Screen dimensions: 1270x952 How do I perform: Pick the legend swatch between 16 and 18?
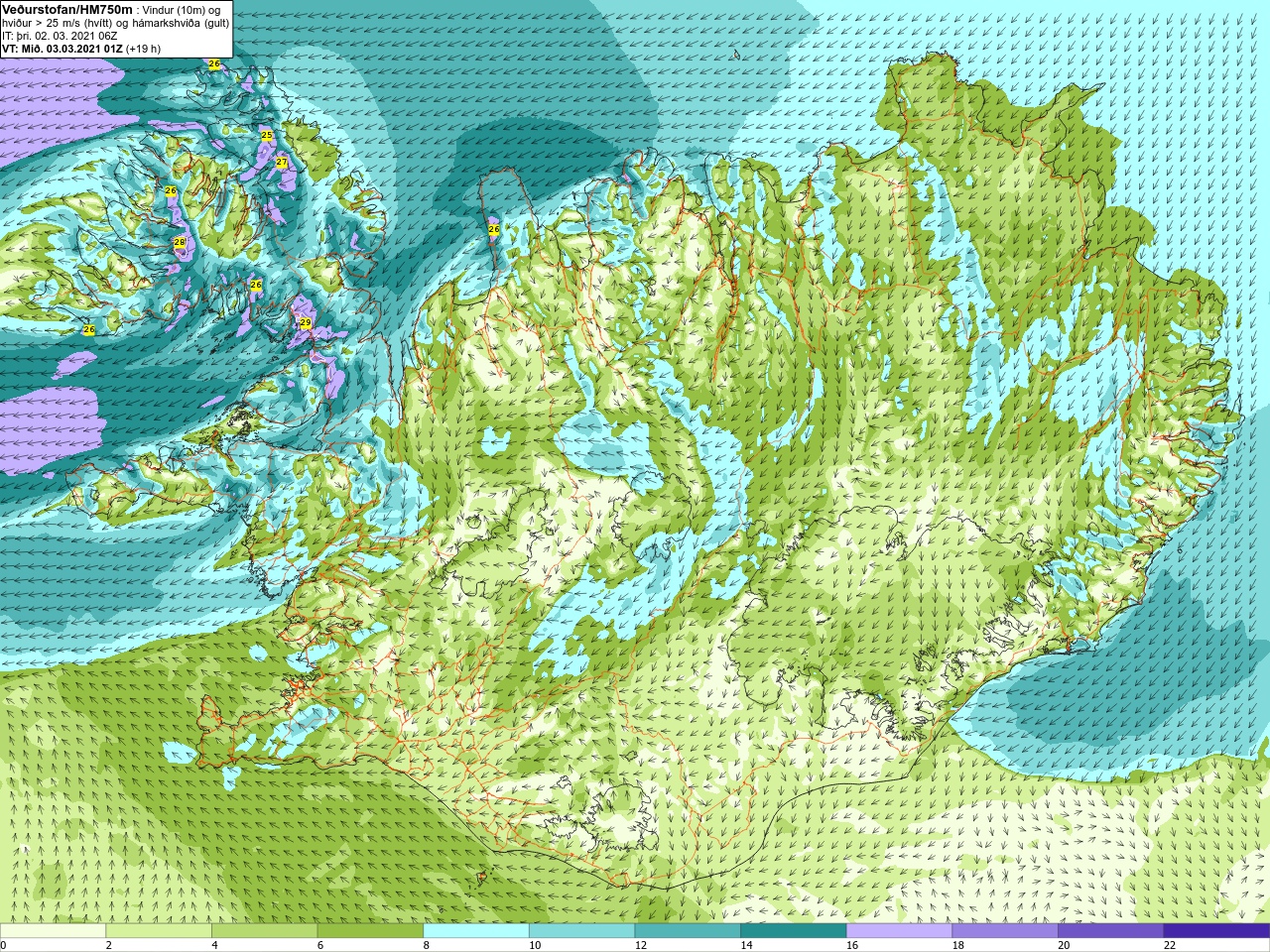click(x=899, y=930)
